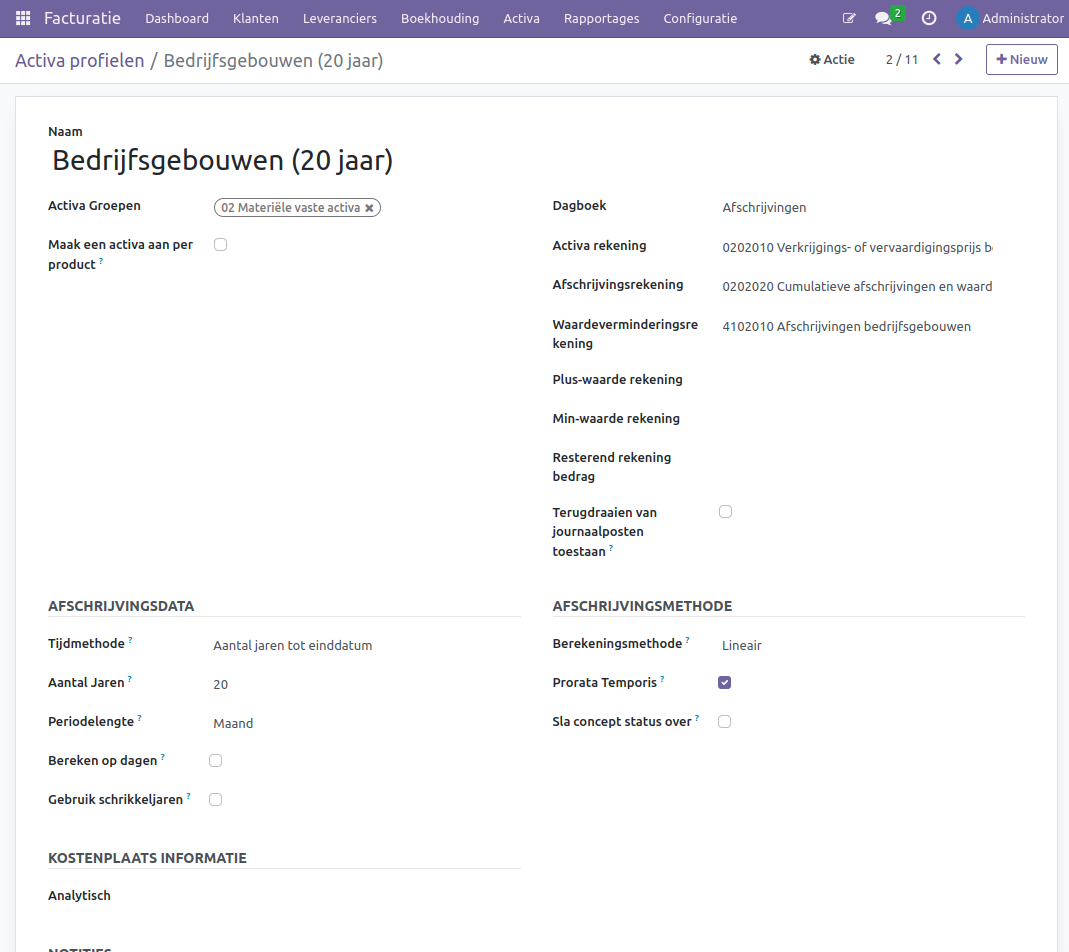The image size is (1069, 952).
Task: Open the Tijdmethode selection field
Action: 293,645
